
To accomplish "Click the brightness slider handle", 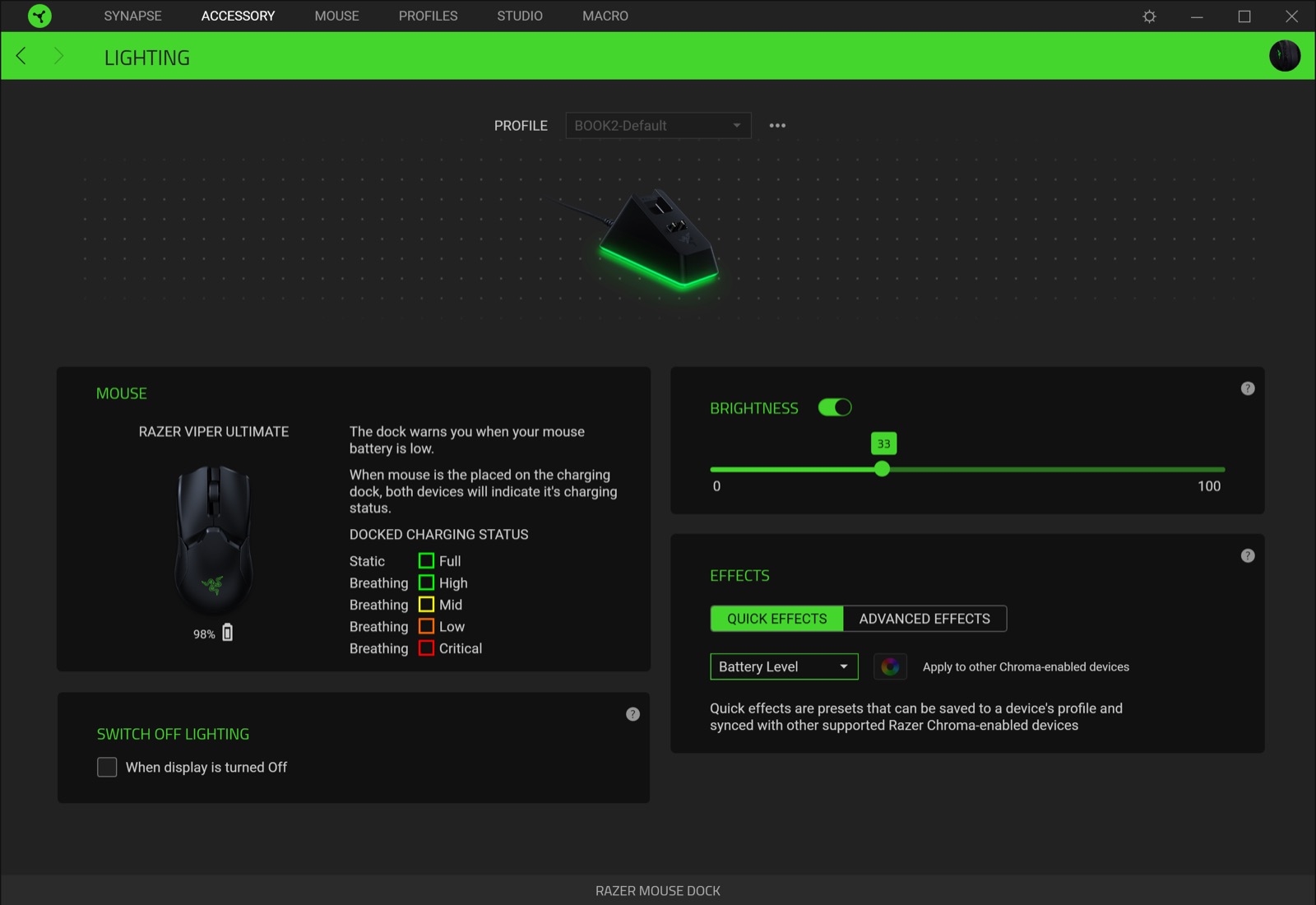I will click(x=882, y=469).
